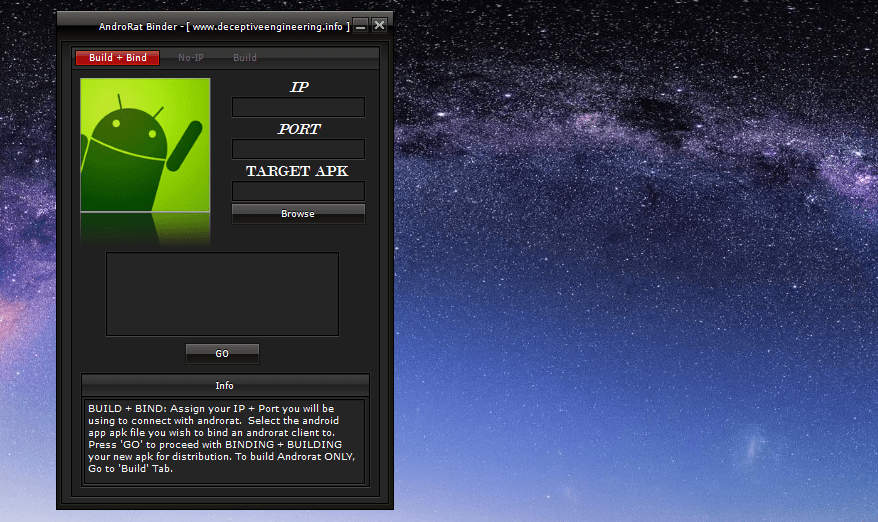878x522 pixels.
Task: Click the GO button
Action: tap(222, 353)
